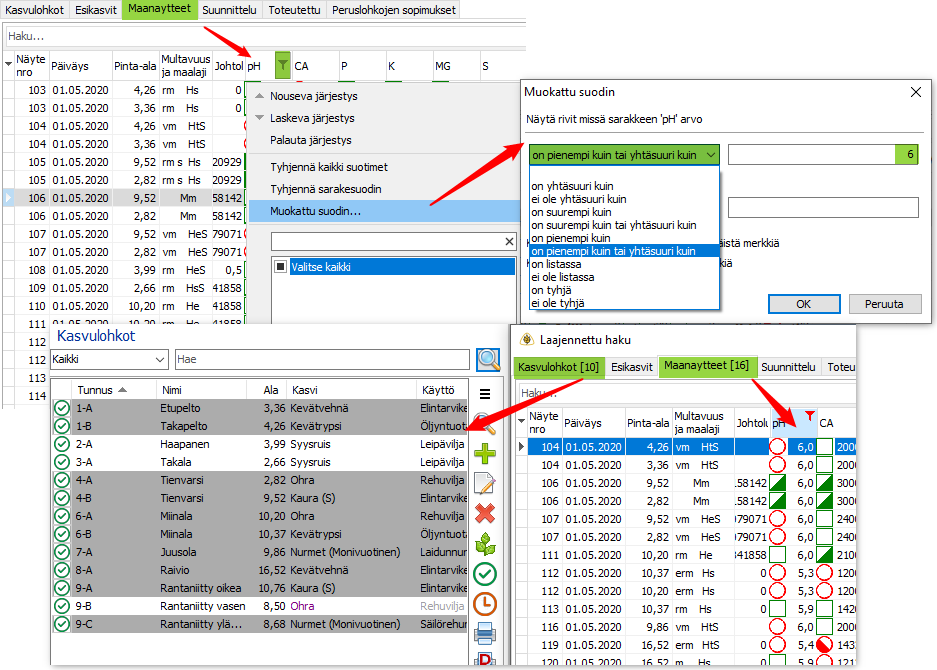Click the orange clock history icon

tap(485, 604)
